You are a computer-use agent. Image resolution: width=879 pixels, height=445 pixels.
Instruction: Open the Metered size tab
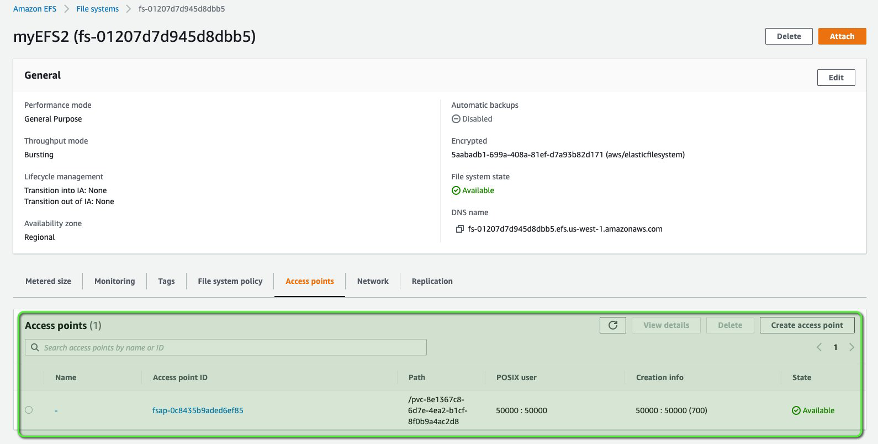tap(48, 281)
